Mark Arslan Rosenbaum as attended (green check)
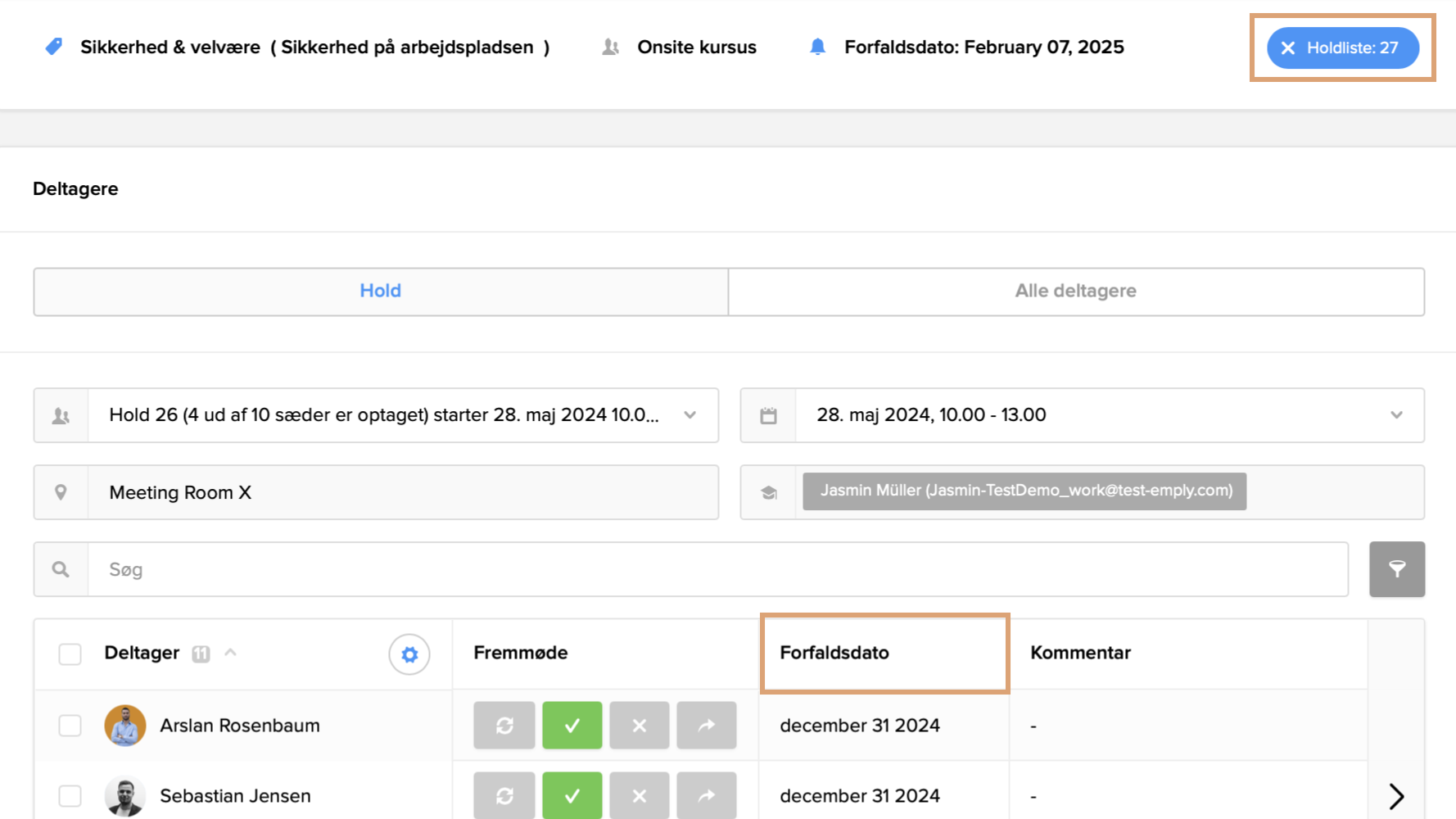The image size is (1456, 819). (572, 726)
